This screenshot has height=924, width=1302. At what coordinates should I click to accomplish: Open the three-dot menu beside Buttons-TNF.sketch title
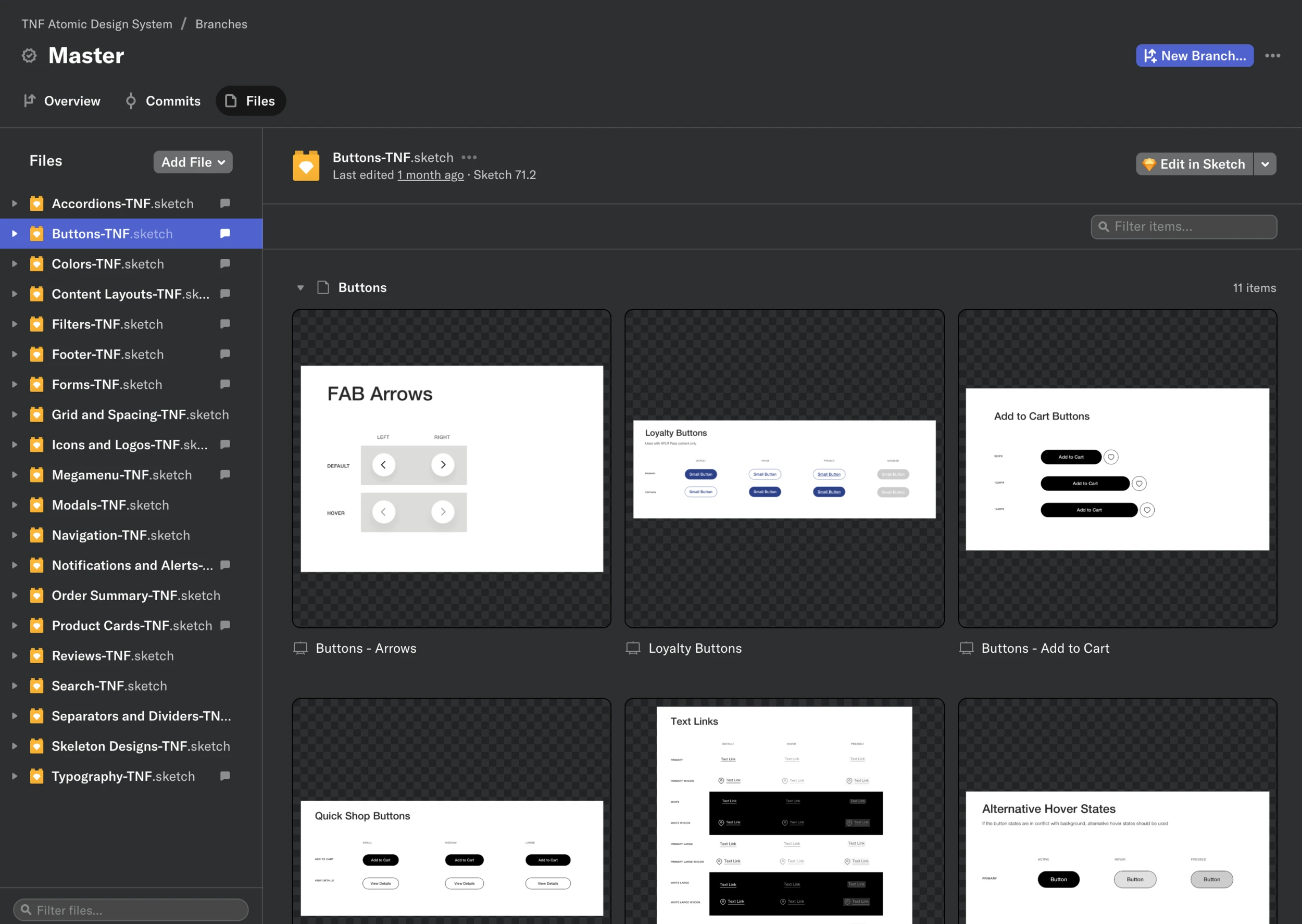pos(469,157)
